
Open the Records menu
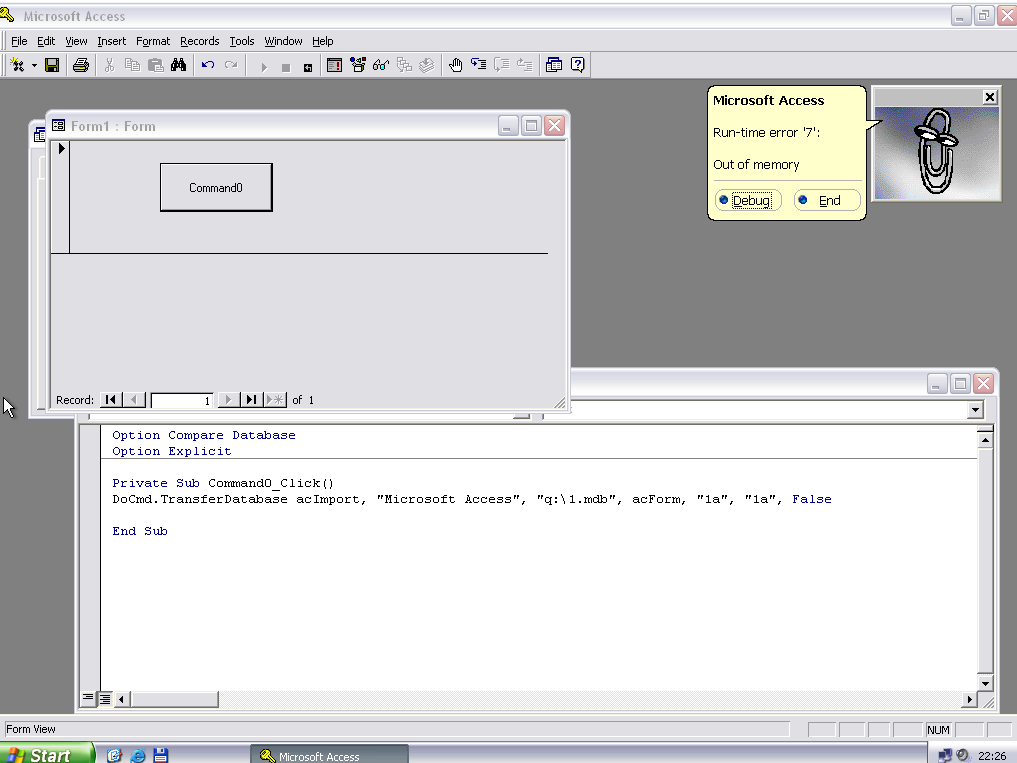point(200,41)
